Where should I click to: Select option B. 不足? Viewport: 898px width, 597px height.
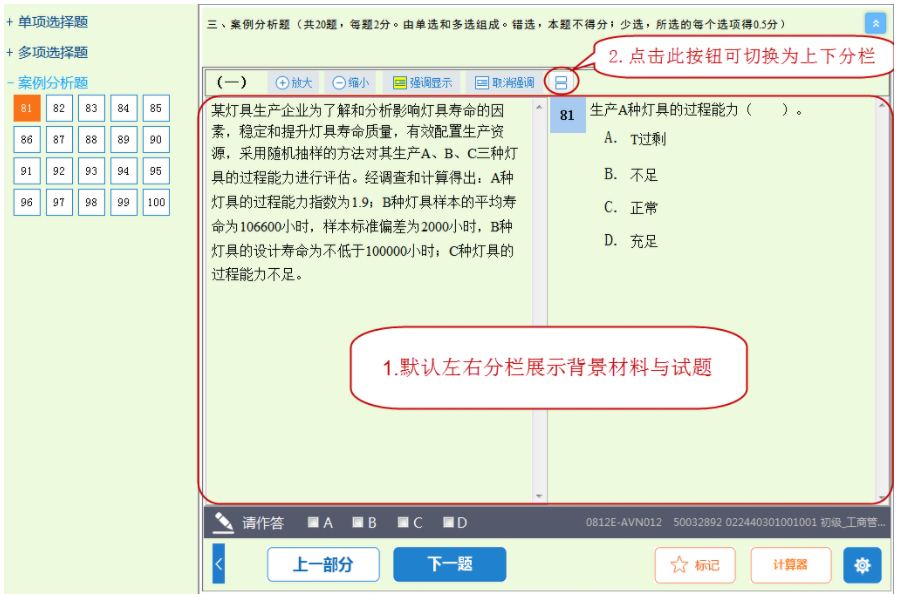(x=631, y=174)
